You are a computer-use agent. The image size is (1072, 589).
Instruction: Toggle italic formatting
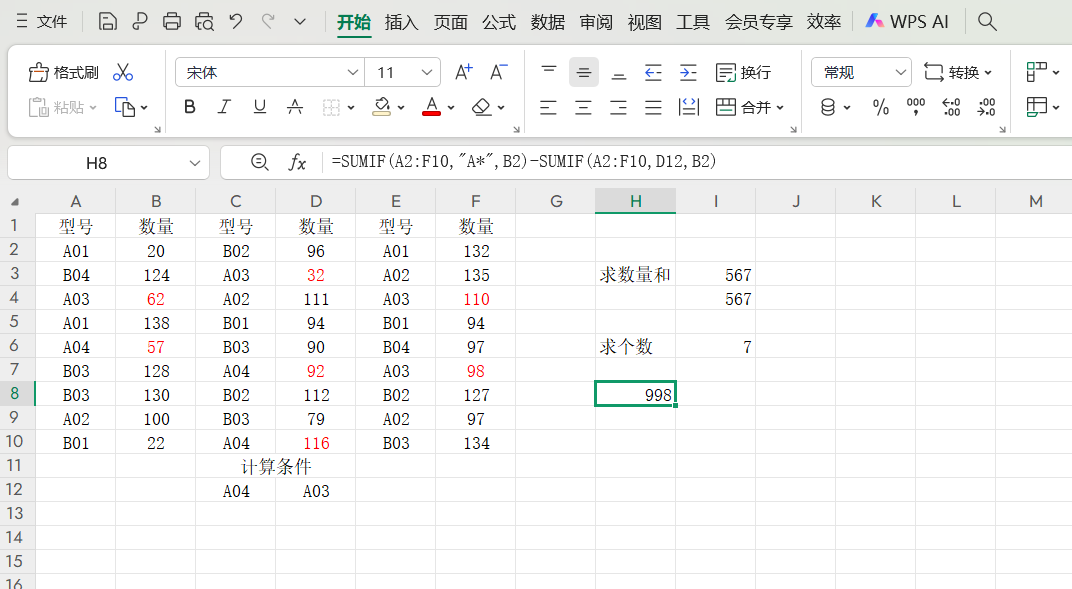pyautogui.click(x=224, y=107)
